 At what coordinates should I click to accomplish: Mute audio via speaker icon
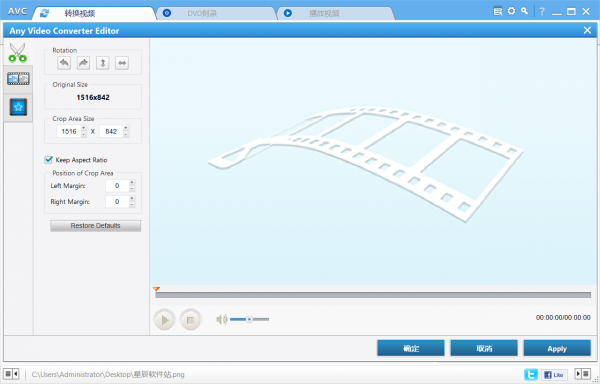coord(222,319)
